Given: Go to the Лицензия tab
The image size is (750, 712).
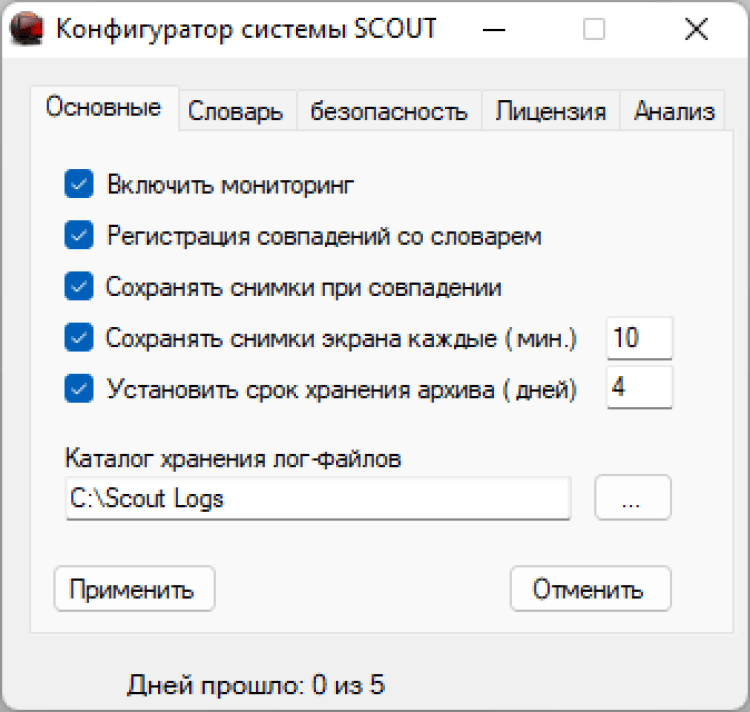Looking at the screenshot, I should 551,111.
